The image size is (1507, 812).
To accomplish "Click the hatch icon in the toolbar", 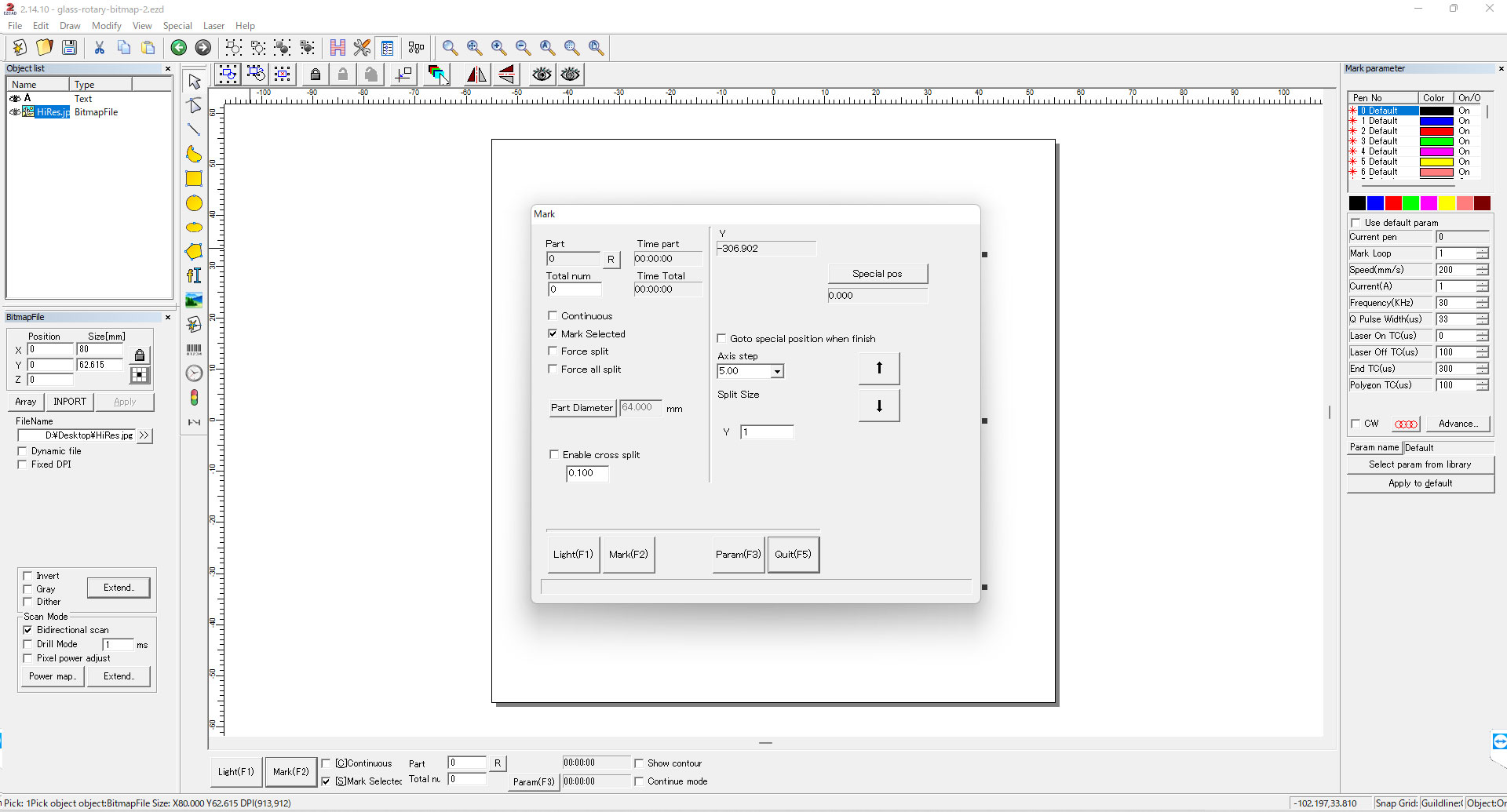I will [338, 48].
